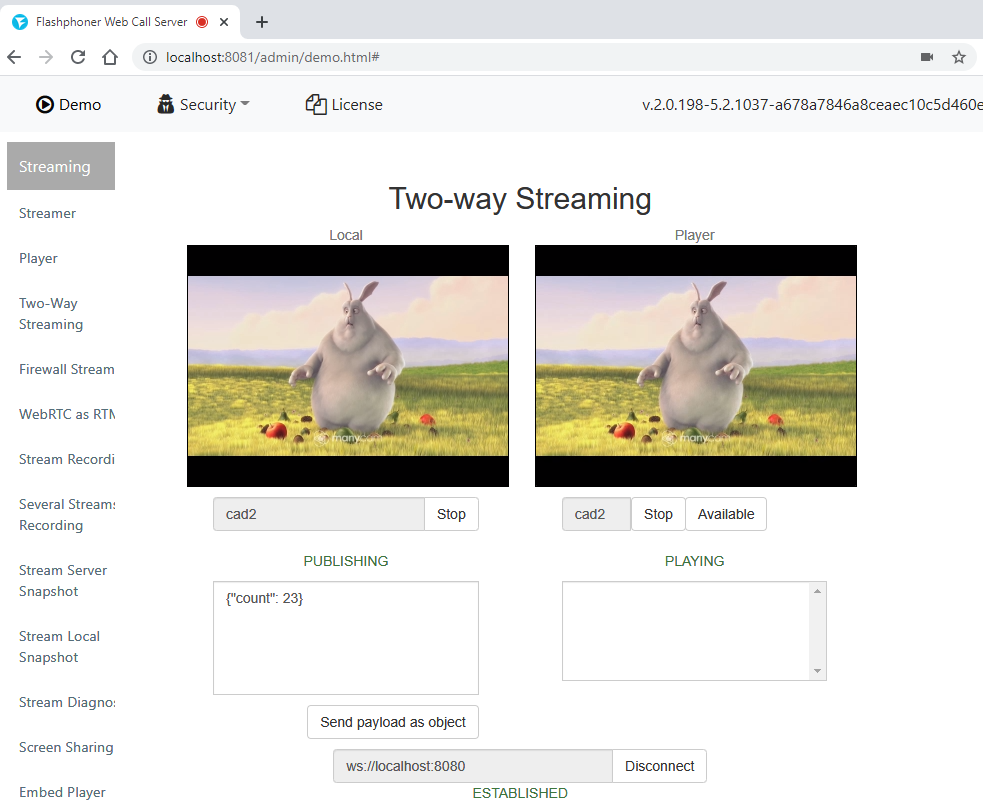The width and height of the screenshot is (983, 808).
Task: Click camera permission icon in address bar
Action: (927, 57)
